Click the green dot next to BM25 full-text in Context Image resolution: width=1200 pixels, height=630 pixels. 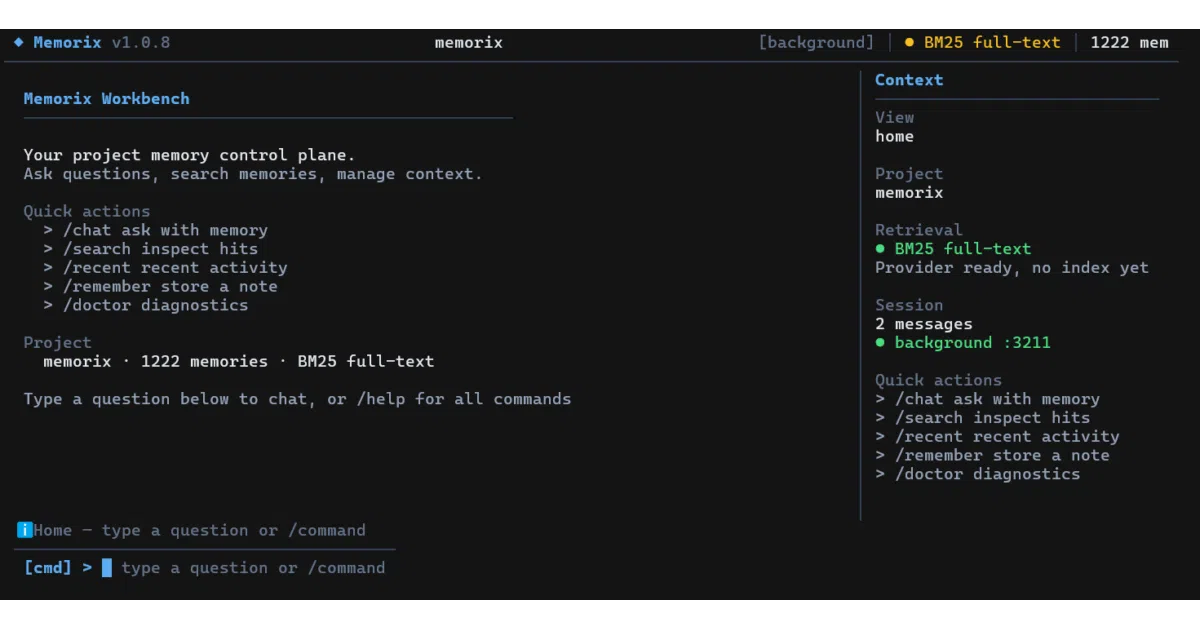(880, 248)
